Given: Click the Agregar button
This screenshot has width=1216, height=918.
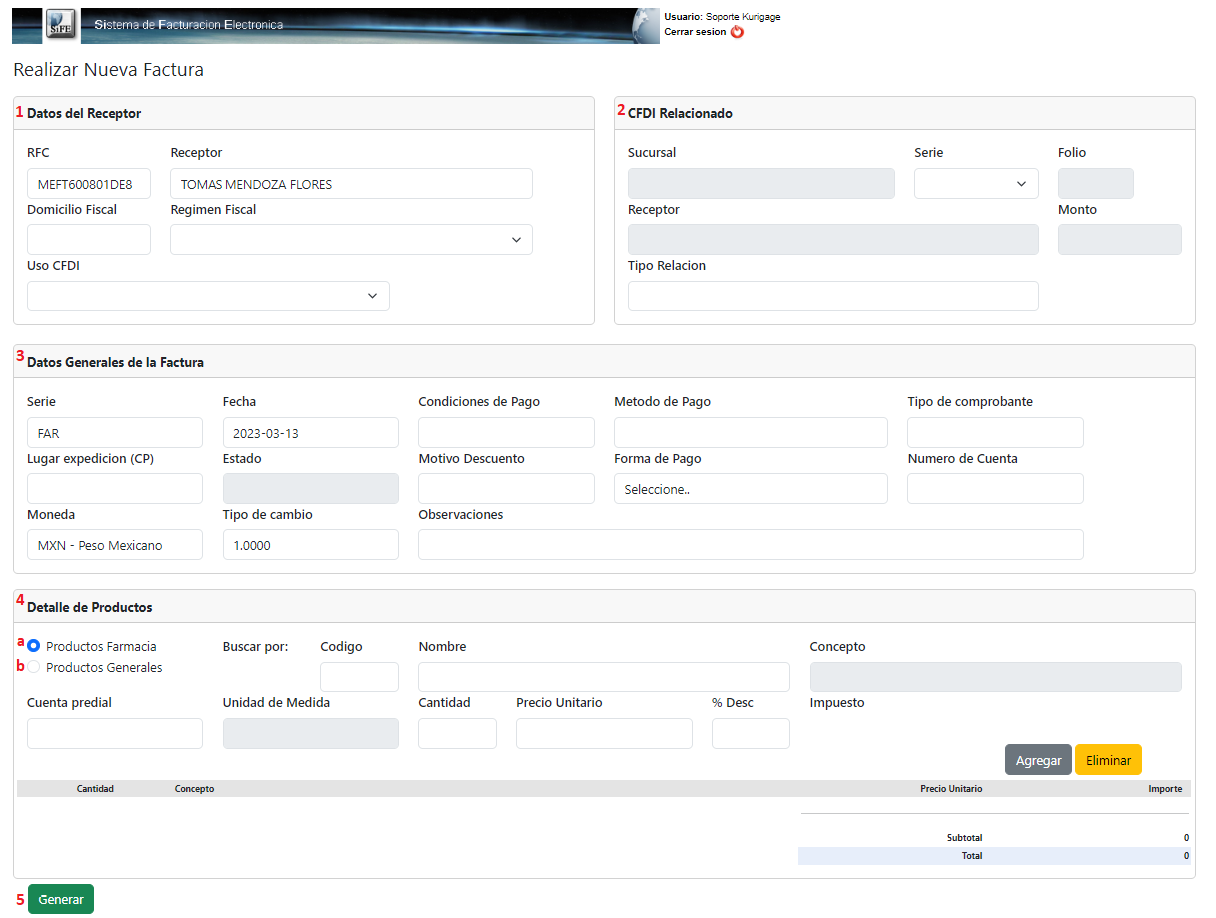Looking at the screenshot, I should 1038,760.
